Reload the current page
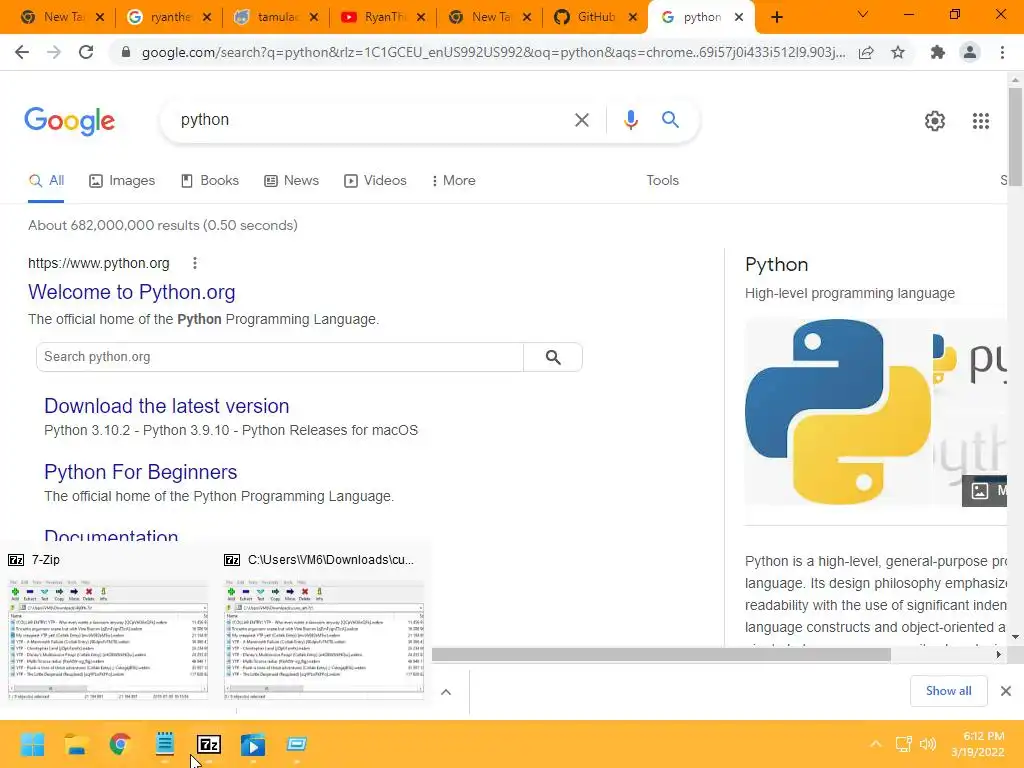Viewport: 1024px width, 768px height. click(86, 52)
